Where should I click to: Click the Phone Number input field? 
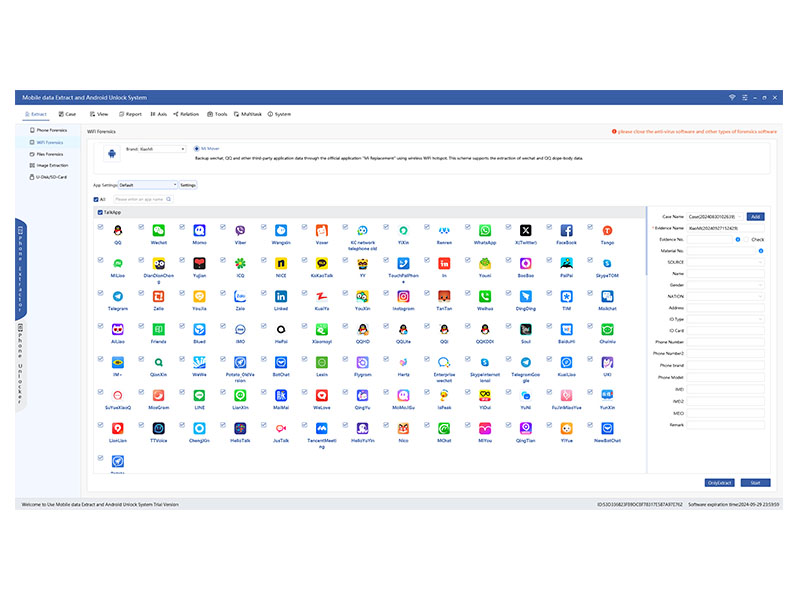pyautogui.click(x=726, y=342)
